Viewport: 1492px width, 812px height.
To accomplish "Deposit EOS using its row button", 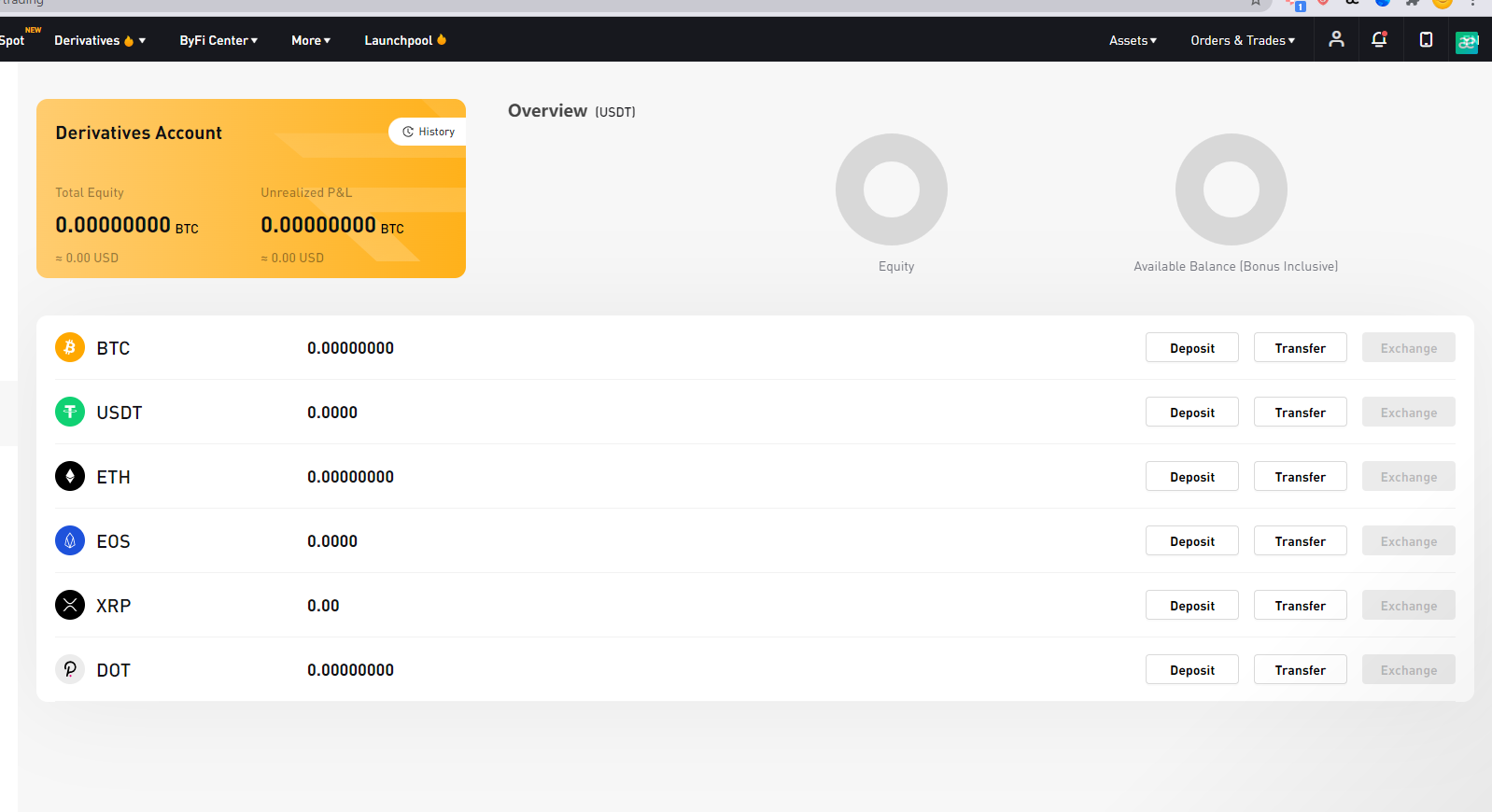I will pyautogui.click(x=1192, y=540).
